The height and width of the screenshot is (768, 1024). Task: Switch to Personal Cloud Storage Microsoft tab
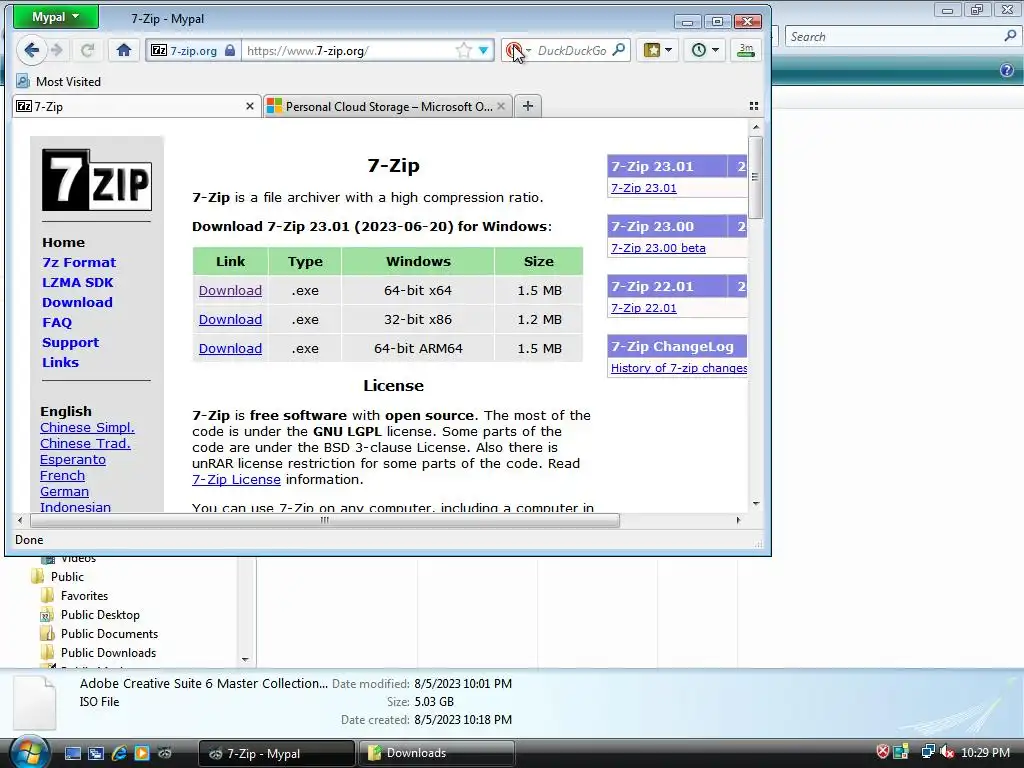tap(389, 106)
